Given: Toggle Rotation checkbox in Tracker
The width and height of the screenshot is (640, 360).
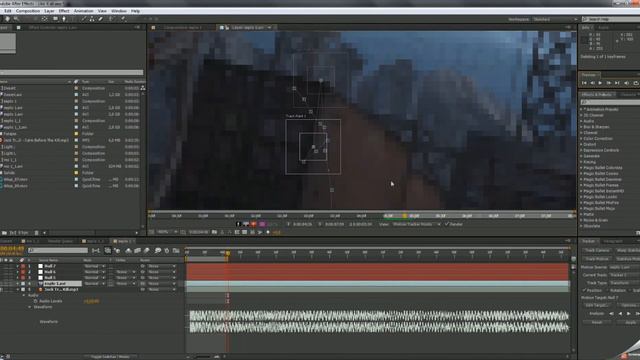Looking at the screenshot, I should [x=608, y=290].
